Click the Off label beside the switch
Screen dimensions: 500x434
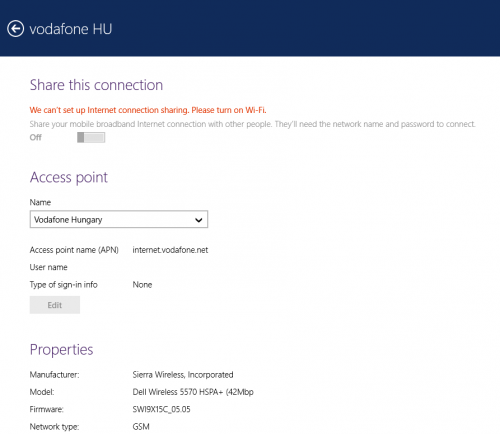35,137
